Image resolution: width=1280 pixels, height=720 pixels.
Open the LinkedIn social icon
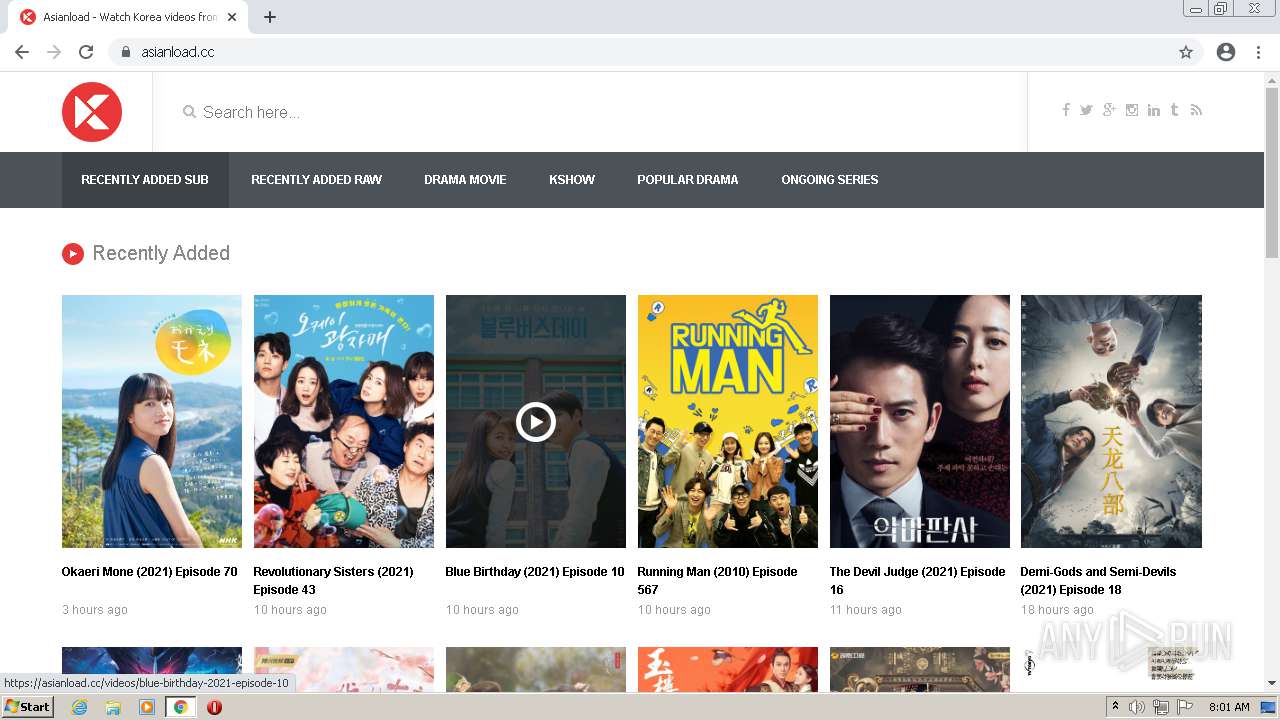click(1154, 110)
